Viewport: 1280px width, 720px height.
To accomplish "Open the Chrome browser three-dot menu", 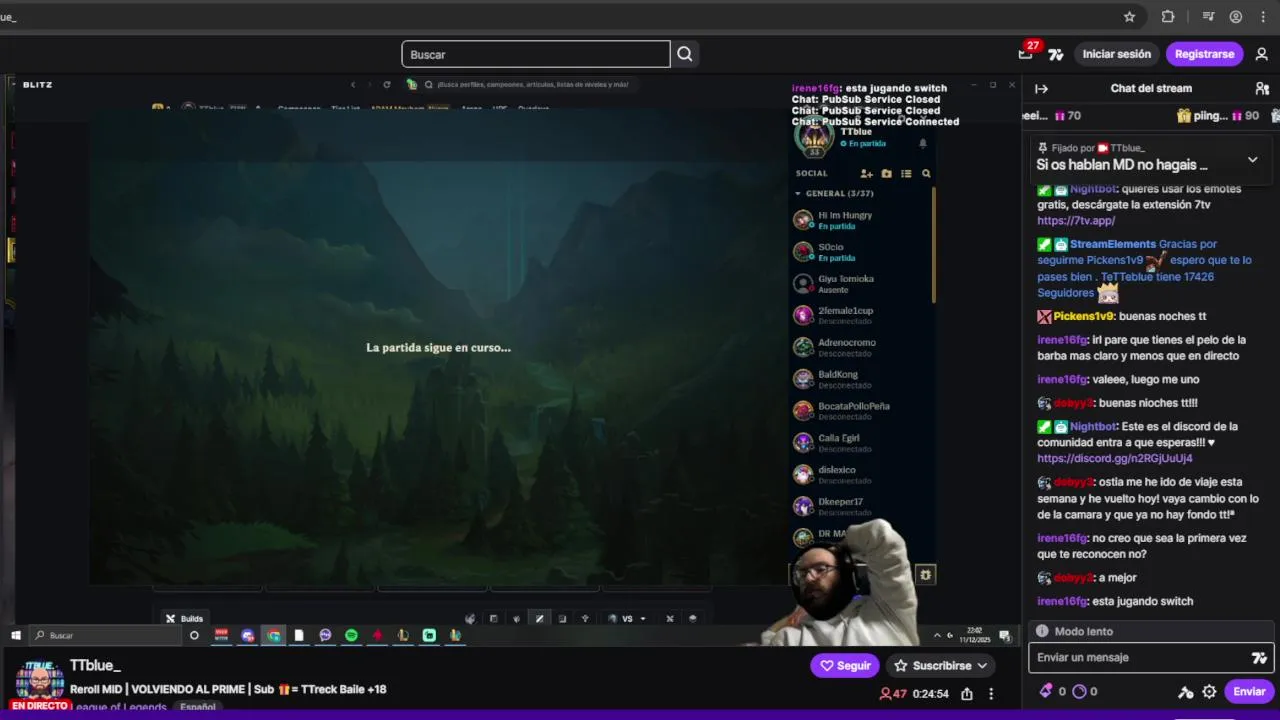I will click(1262, 17).
